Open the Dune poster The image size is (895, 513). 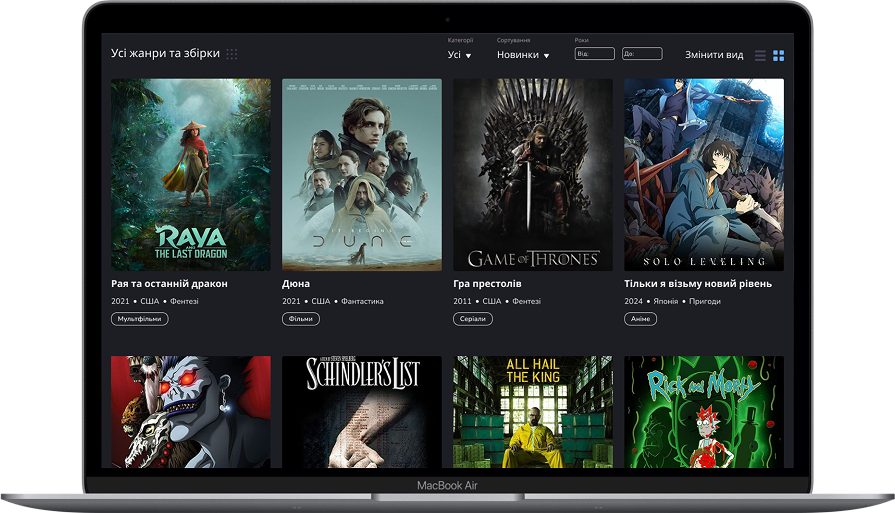point(362,175)
